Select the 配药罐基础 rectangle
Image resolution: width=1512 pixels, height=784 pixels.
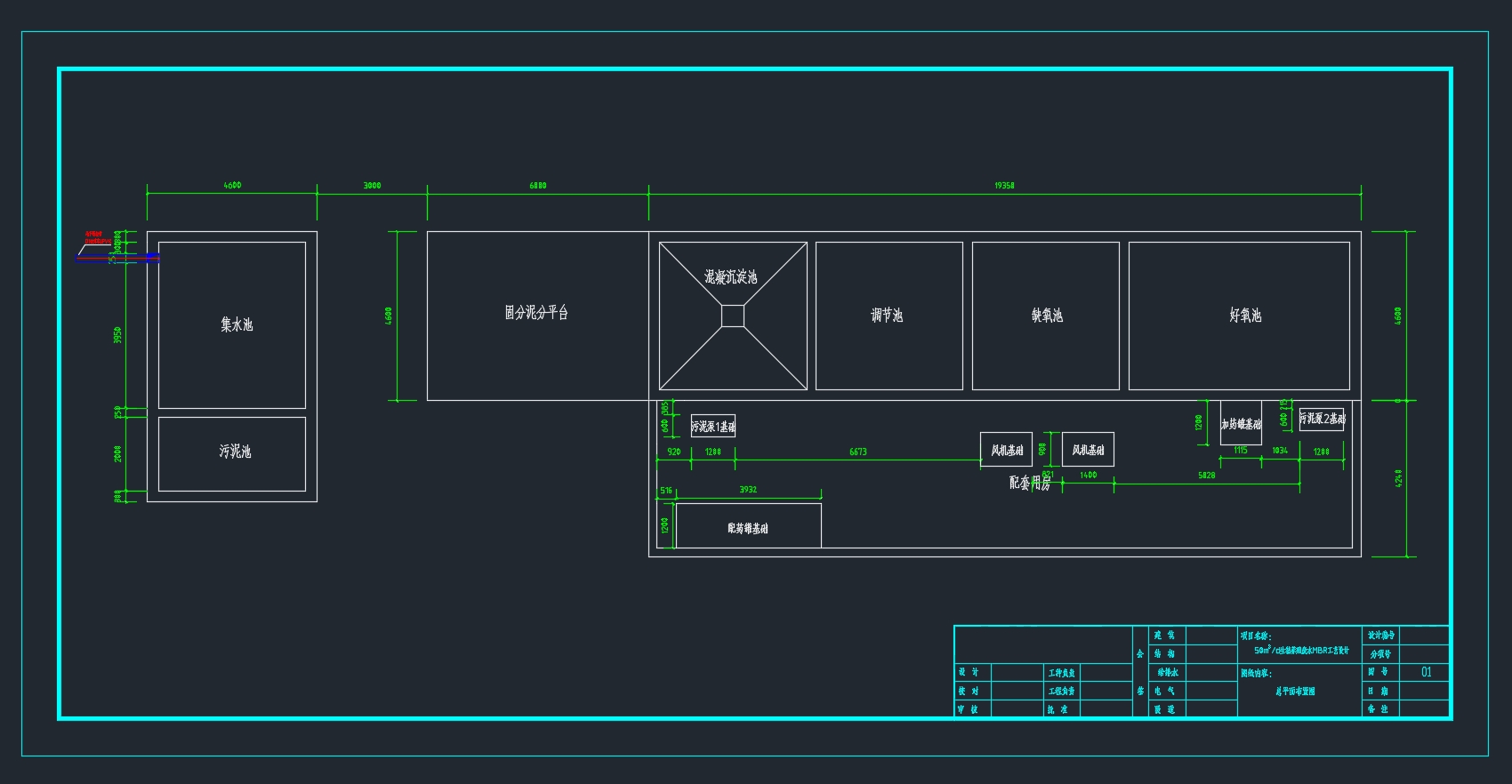point(748,526)
